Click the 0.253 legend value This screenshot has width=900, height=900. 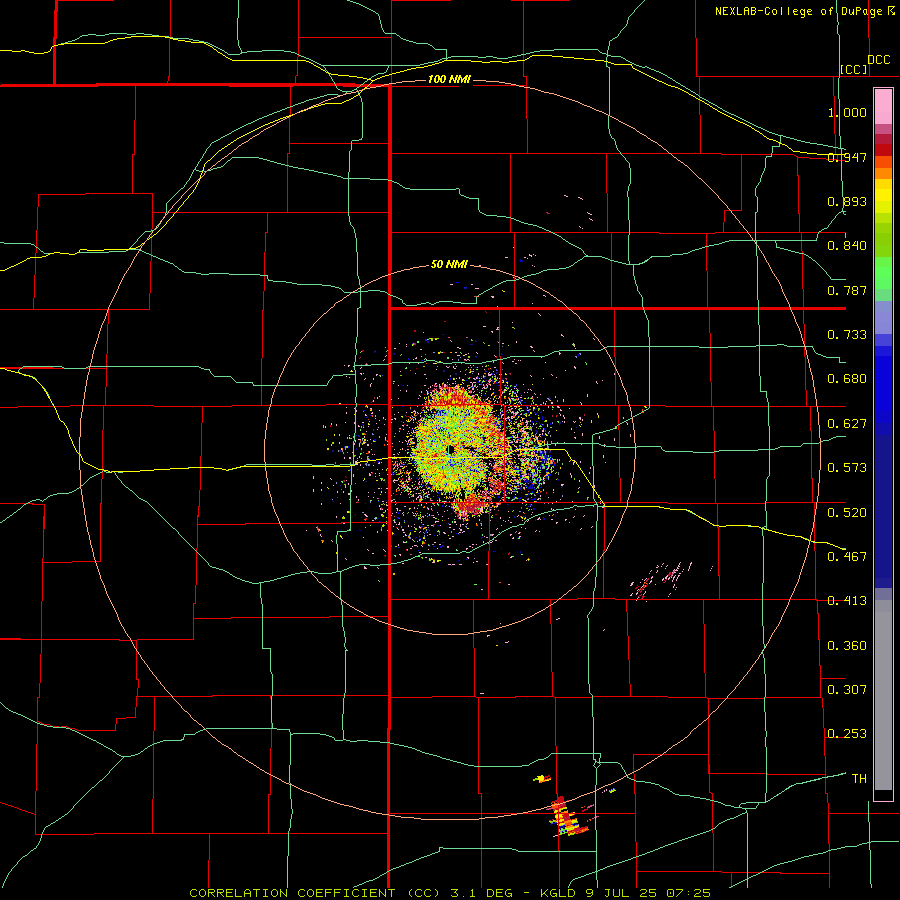pos(847,734)
